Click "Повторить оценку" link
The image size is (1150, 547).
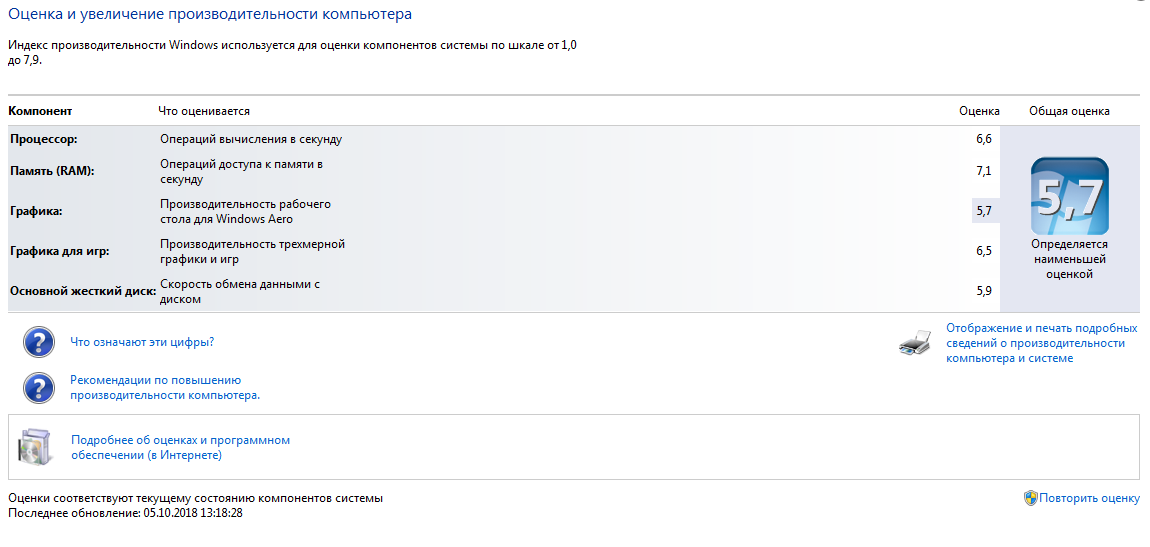[x=1089, y=498]
